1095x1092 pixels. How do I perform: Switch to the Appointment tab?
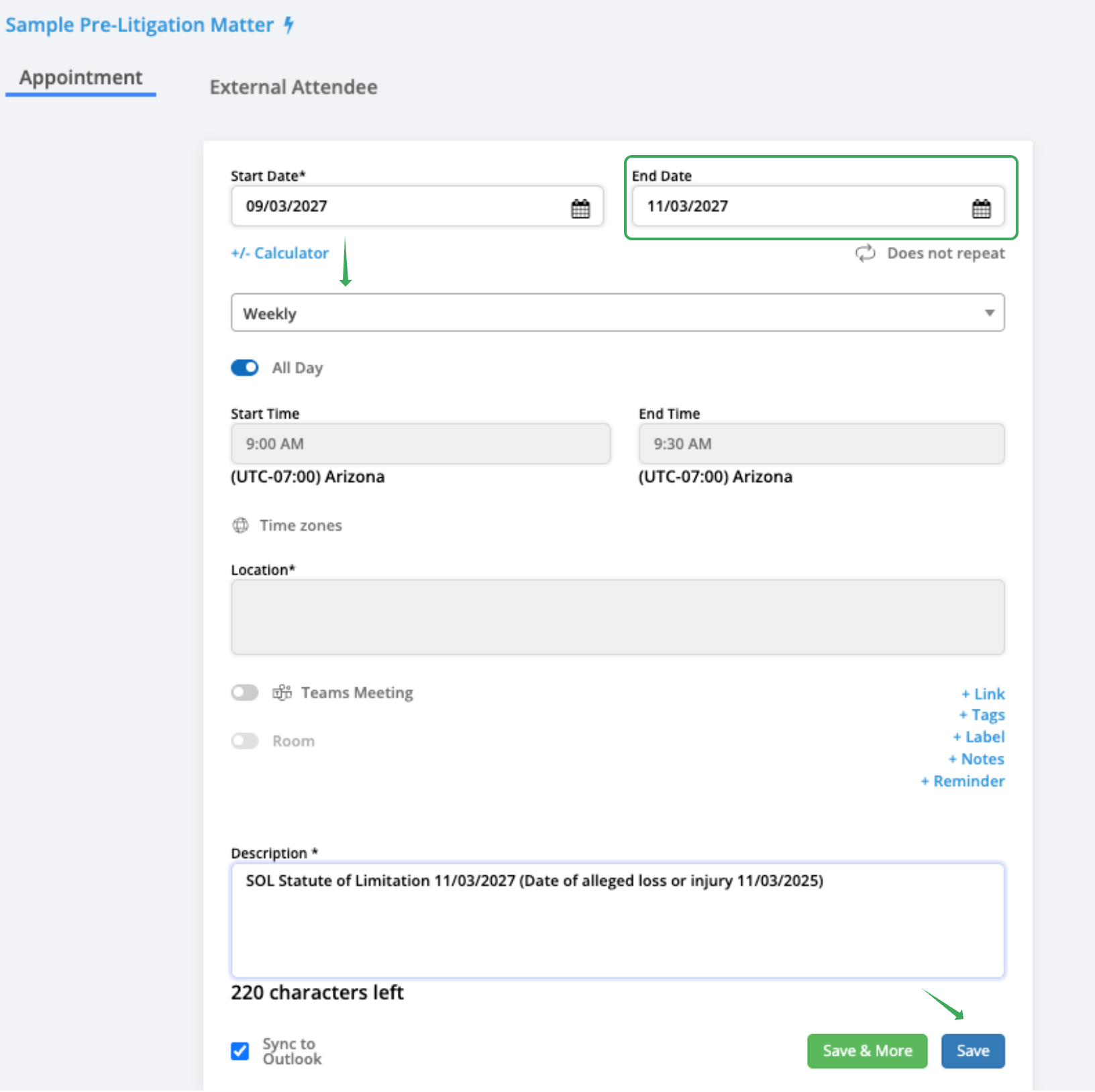(81, 78)
